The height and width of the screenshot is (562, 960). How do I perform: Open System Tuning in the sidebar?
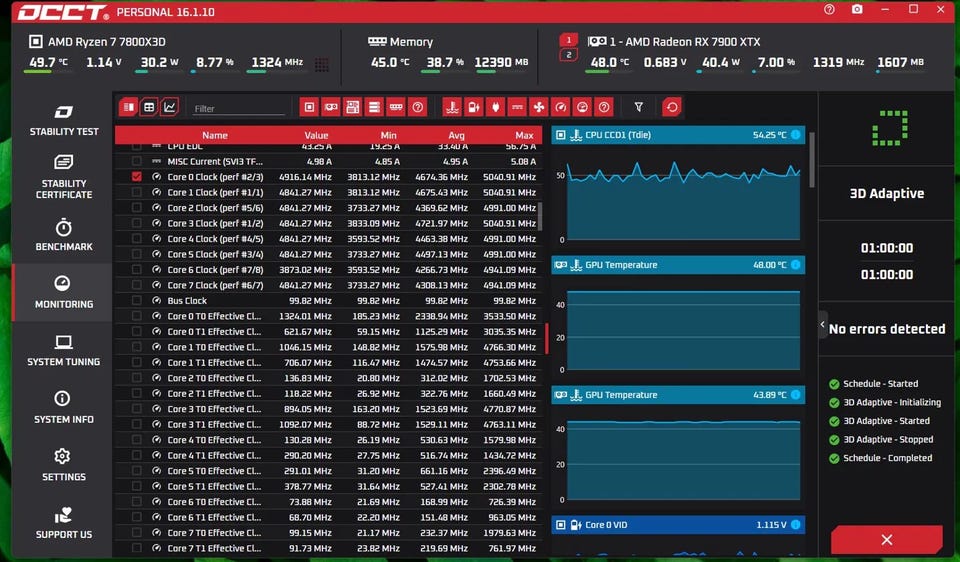point(64,350)
